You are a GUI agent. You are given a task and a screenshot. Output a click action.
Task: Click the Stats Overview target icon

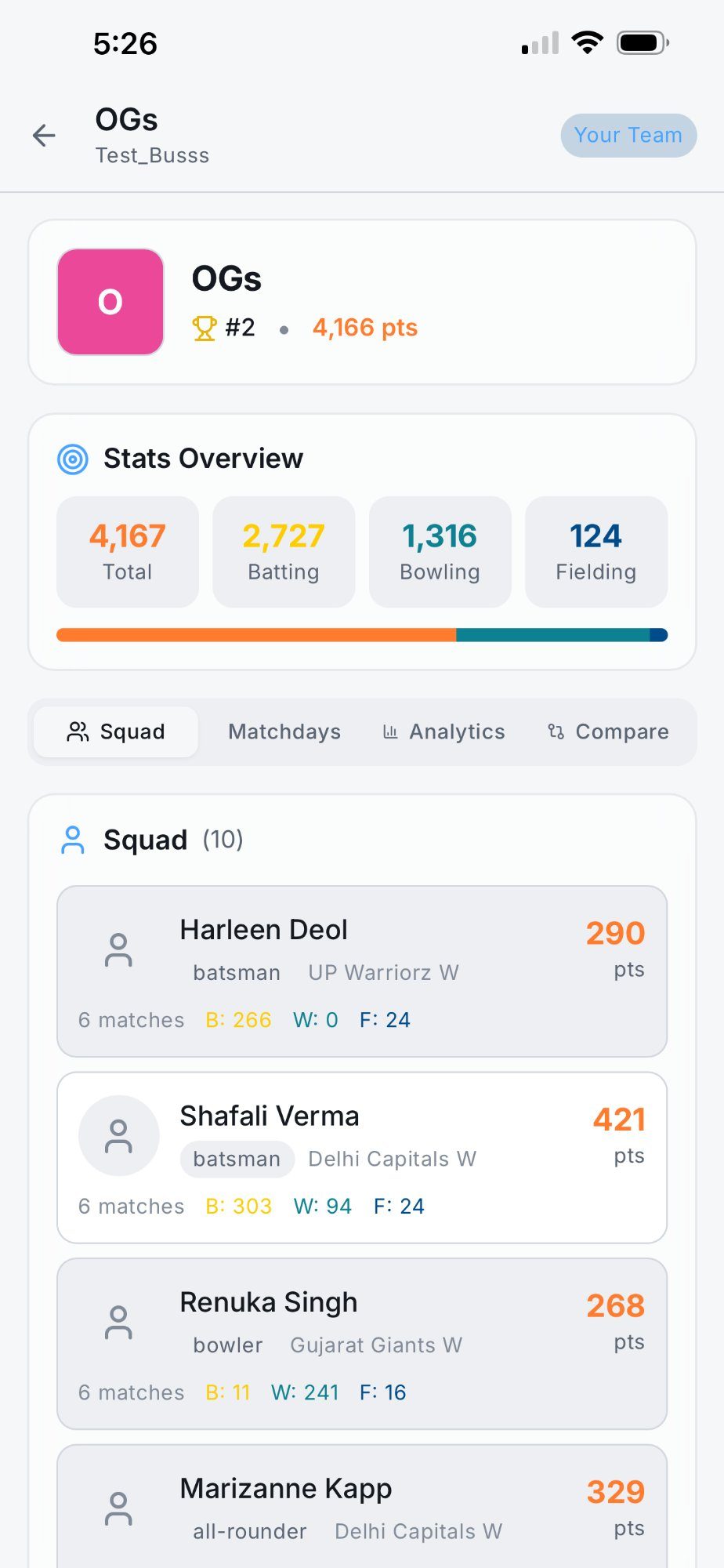click(x=74, y=459)
